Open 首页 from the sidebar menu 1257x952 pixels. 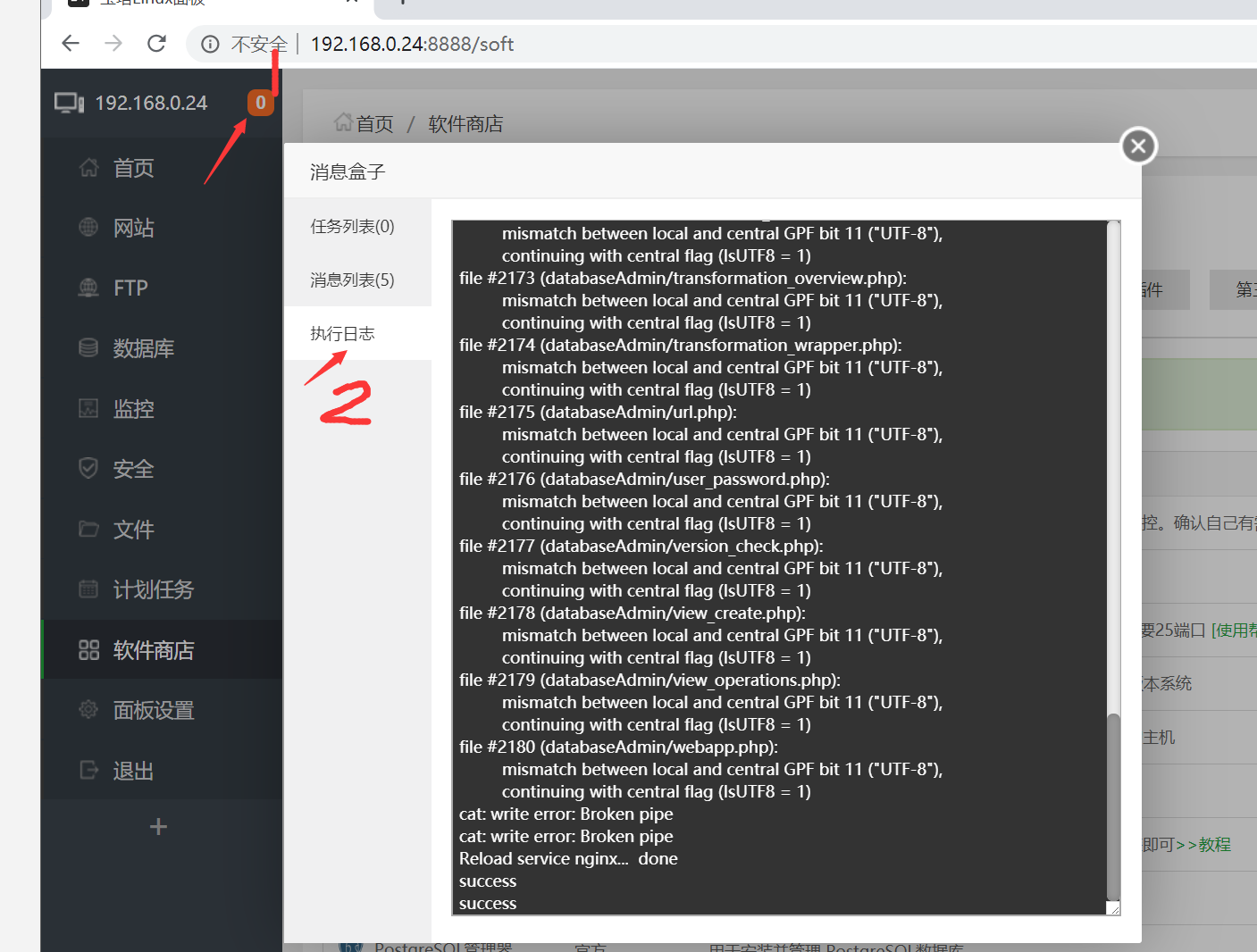(x=134, y=168)
